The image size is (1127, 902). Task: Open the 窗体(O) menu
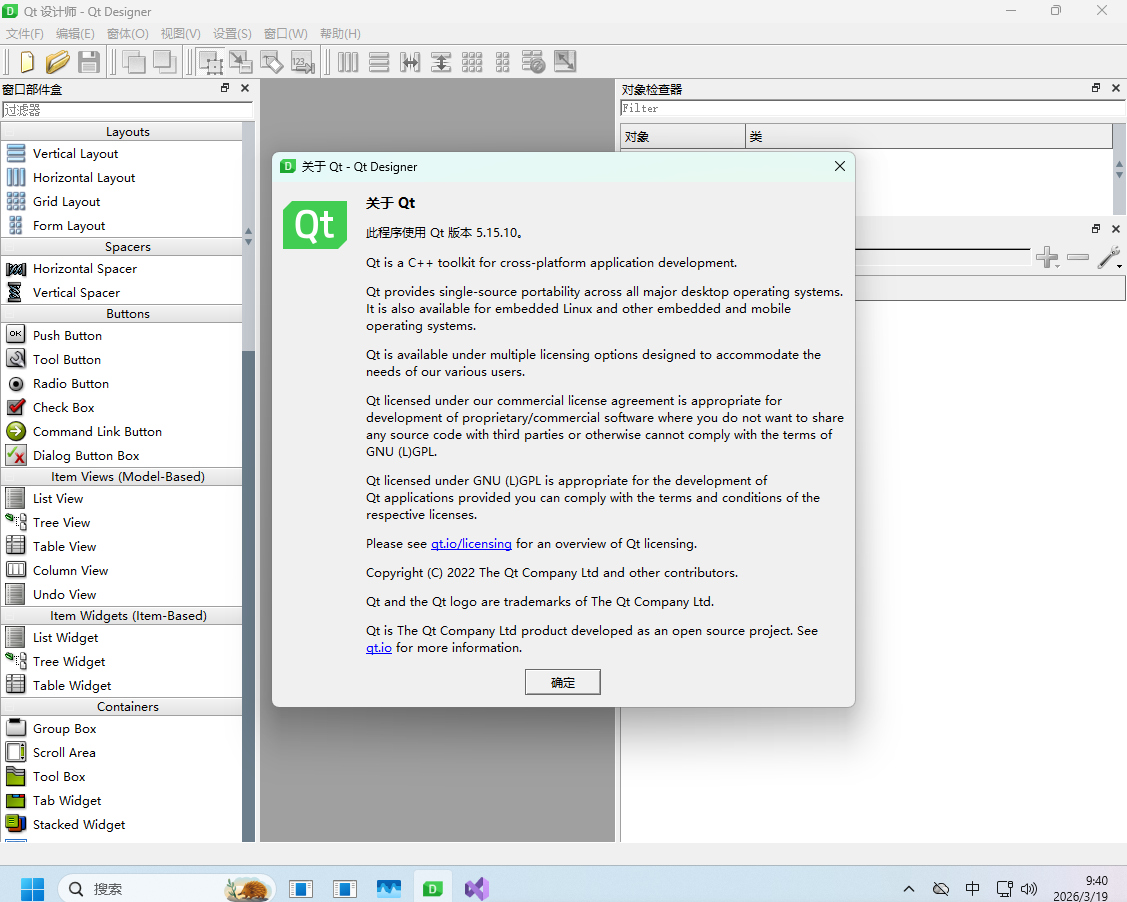pyautogui.click(x=127, y=34)
